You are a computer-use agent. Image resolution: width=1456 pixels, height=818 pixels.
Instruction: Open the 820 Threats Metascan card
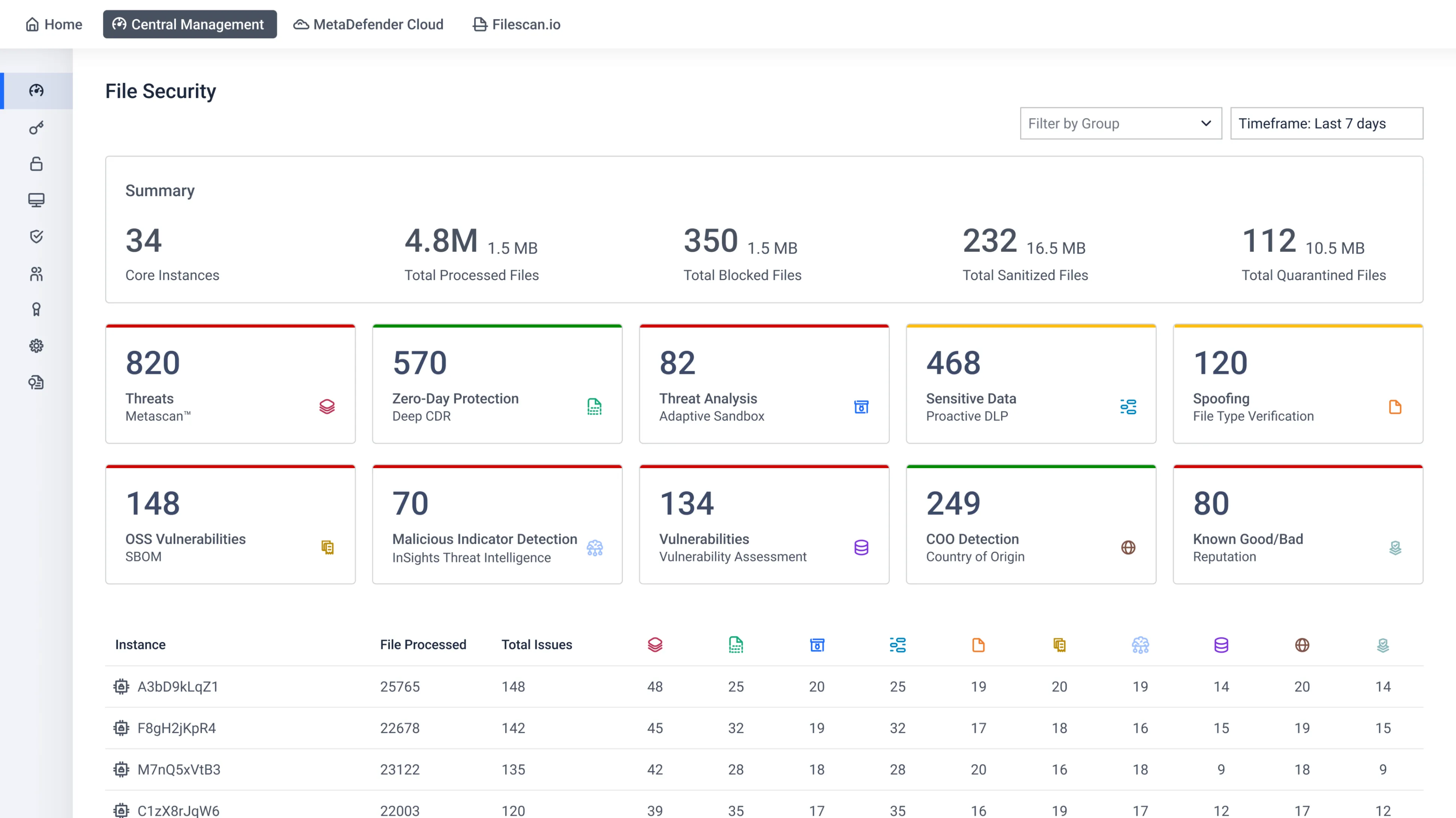230,384
